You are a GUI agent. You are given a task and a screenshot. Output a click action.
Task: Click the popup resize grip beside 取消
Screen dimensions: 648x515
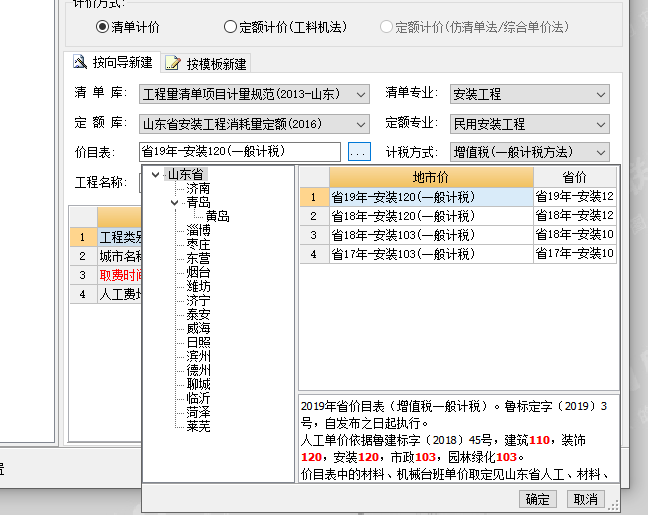click(613, 505)
